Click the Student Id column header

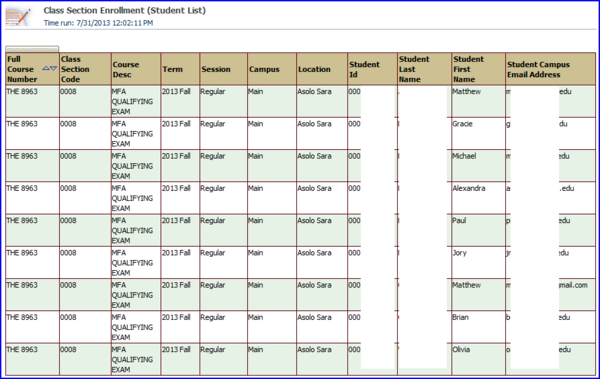[x=372, y=69]
